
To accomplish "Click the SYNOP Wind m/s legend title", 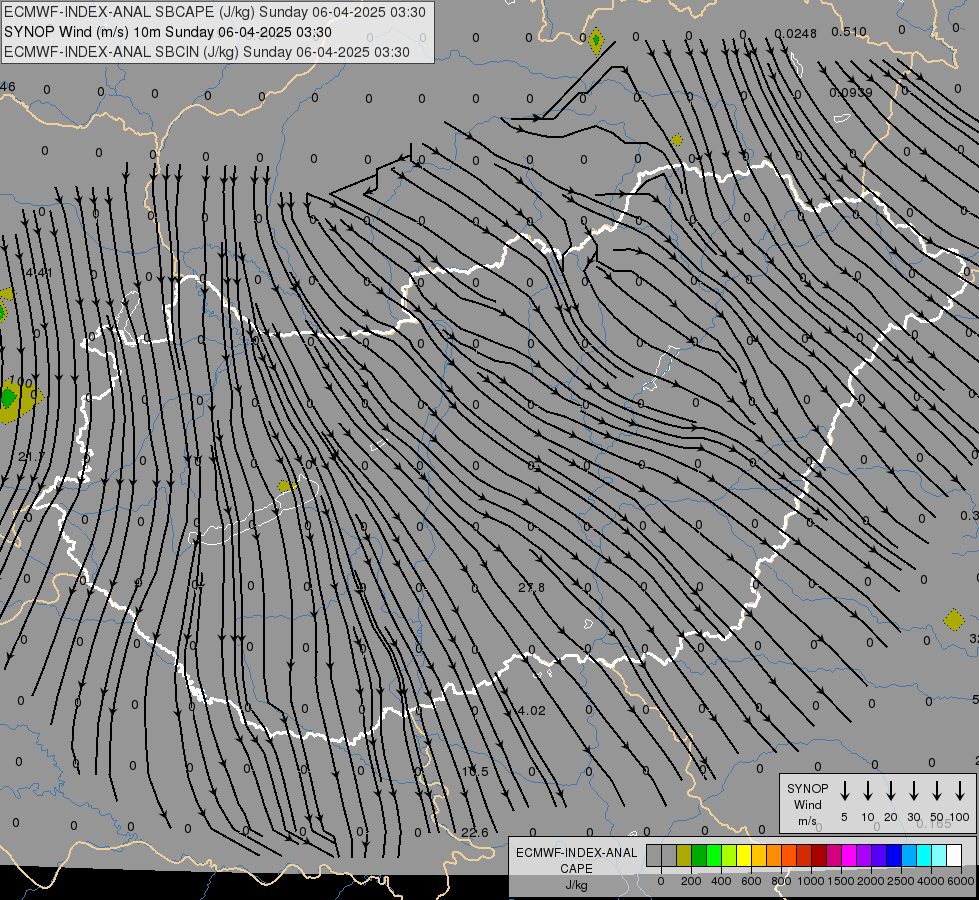I will click(x=807, y=804).
